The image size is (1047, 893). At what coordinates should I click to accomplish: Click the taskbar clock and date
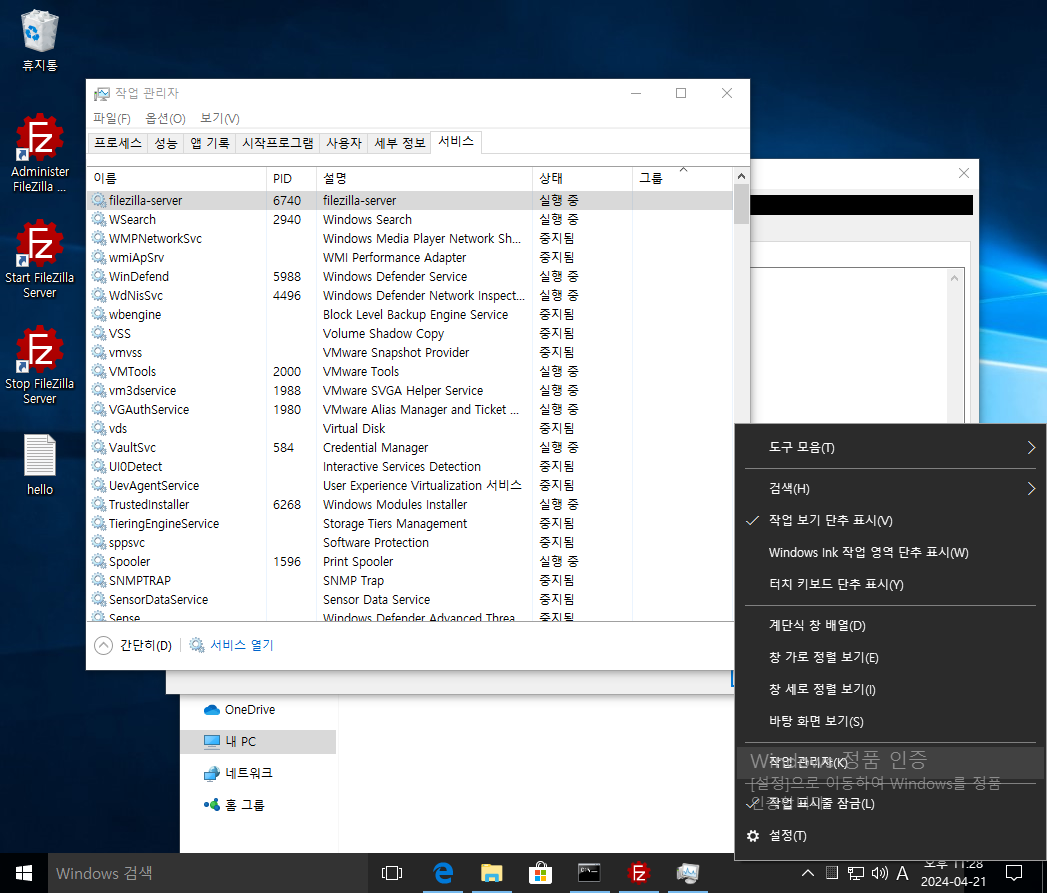(x=954, y=873)
